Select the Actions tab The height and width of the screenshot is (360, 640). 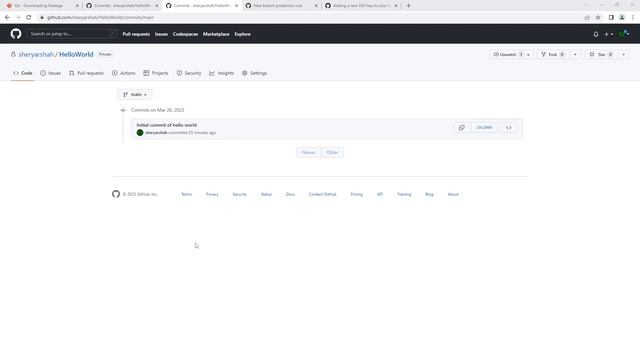tap(124, 73)
